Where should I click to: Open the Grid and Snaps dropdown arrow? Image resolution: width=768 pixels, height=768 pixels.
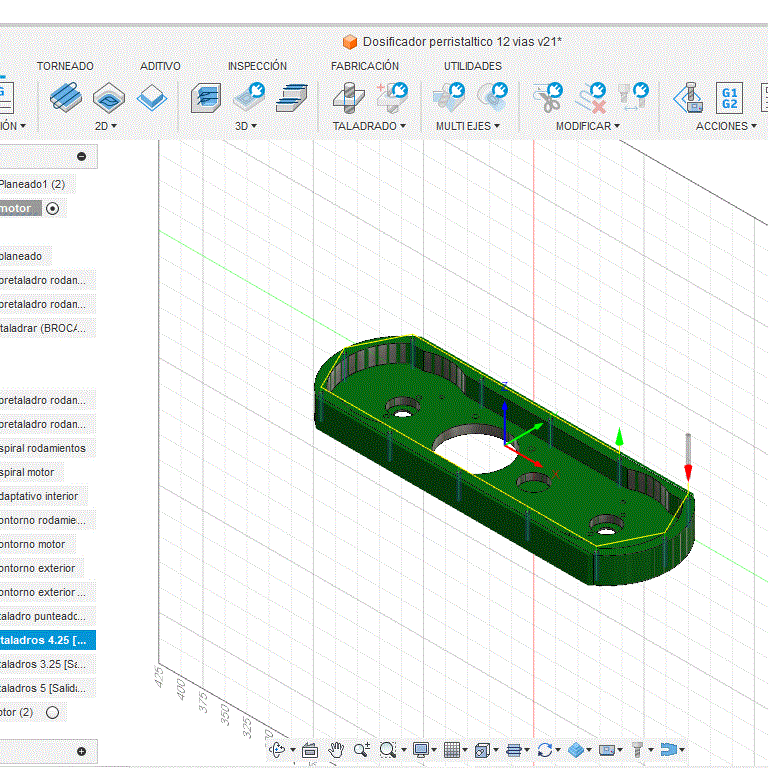(465, 750)
